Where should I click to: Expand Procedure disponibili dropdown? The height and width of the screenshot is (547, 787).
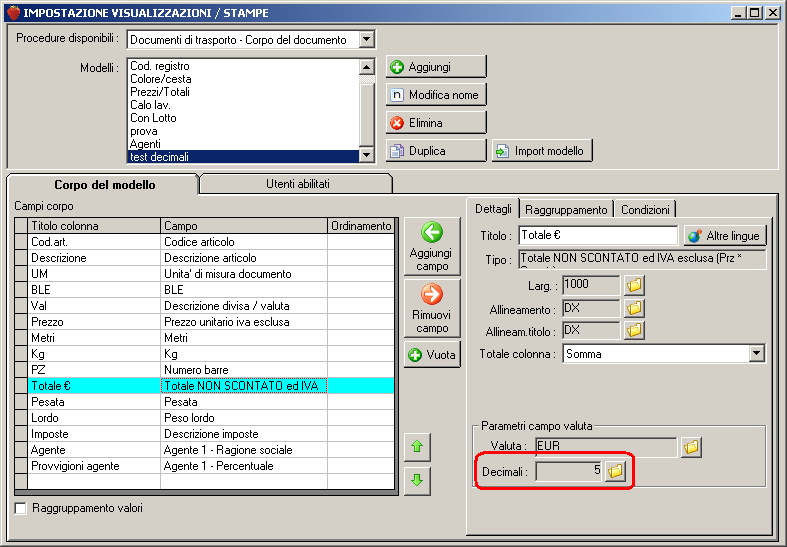point(367,39)
